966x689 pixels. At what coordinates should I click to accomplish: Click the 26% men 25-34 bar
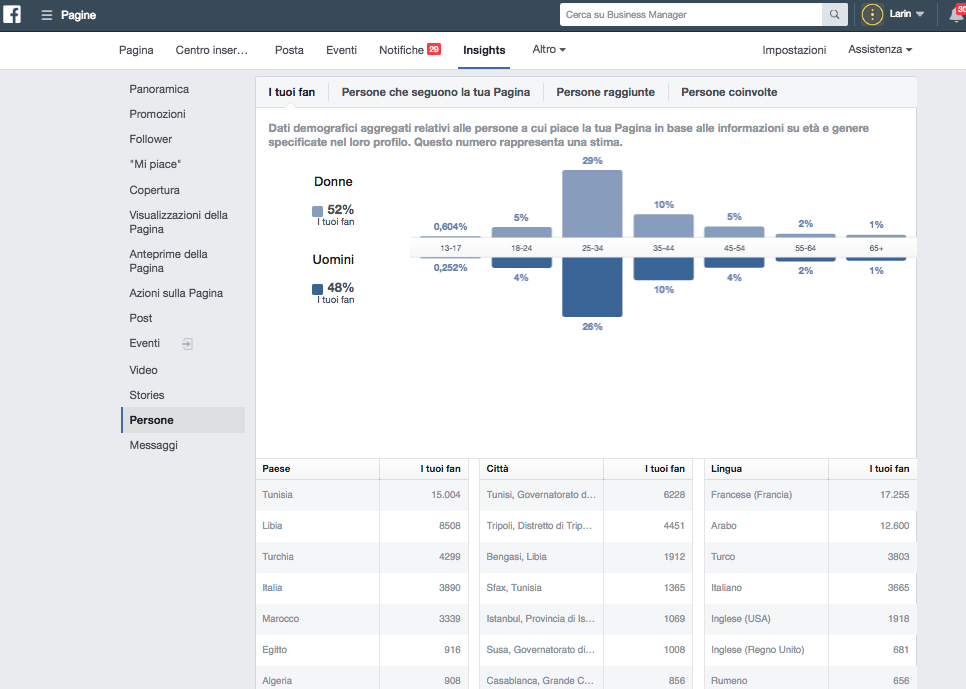click(592, 287)
